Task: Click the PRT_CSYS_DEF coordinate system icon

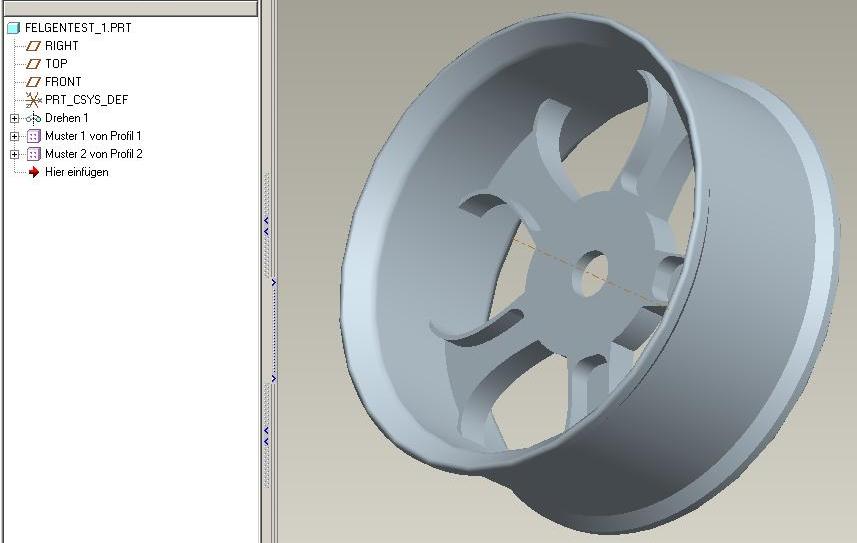Action: 33,100
